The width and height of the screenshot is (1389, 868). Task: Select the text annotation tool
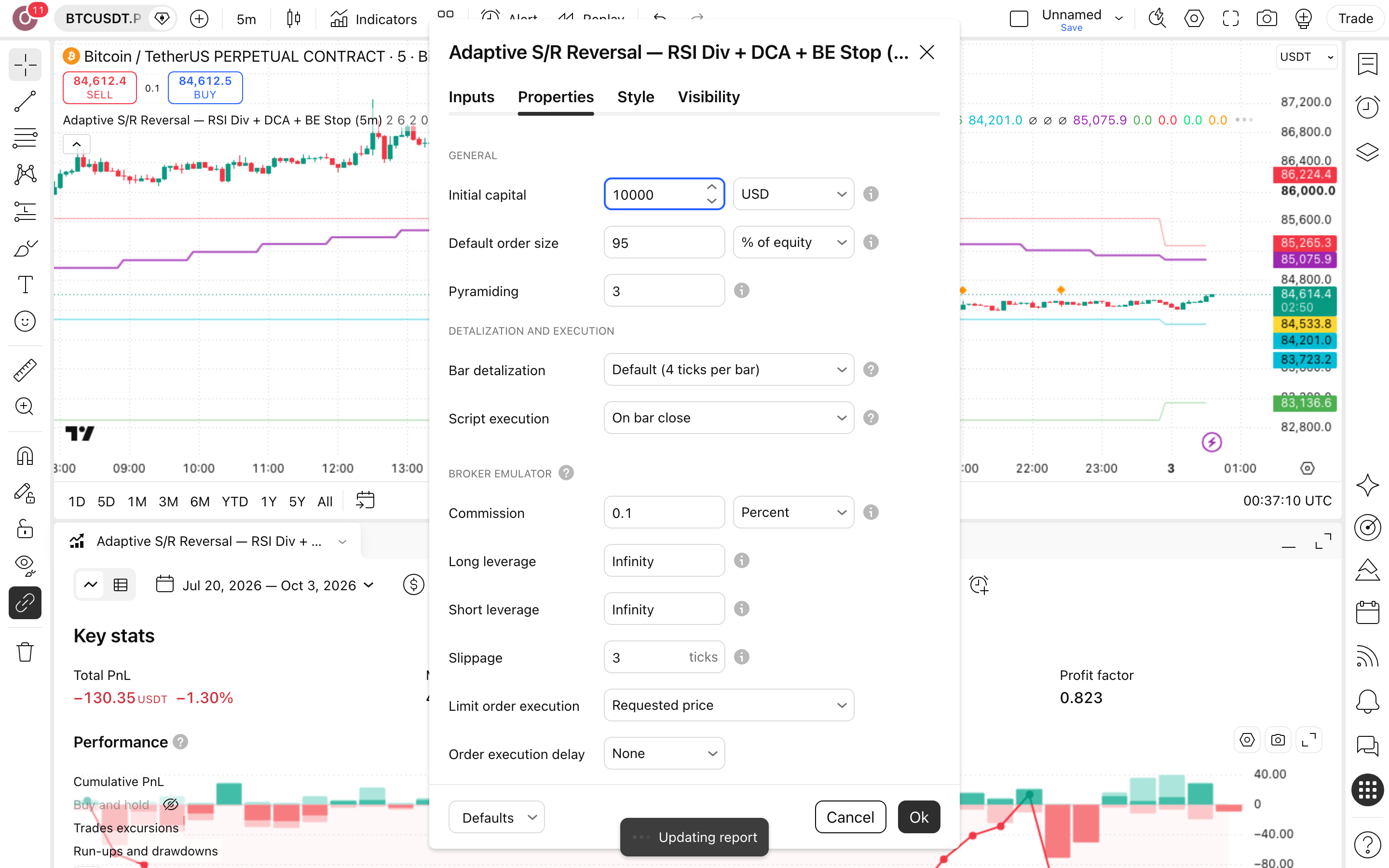click(25, 285)
